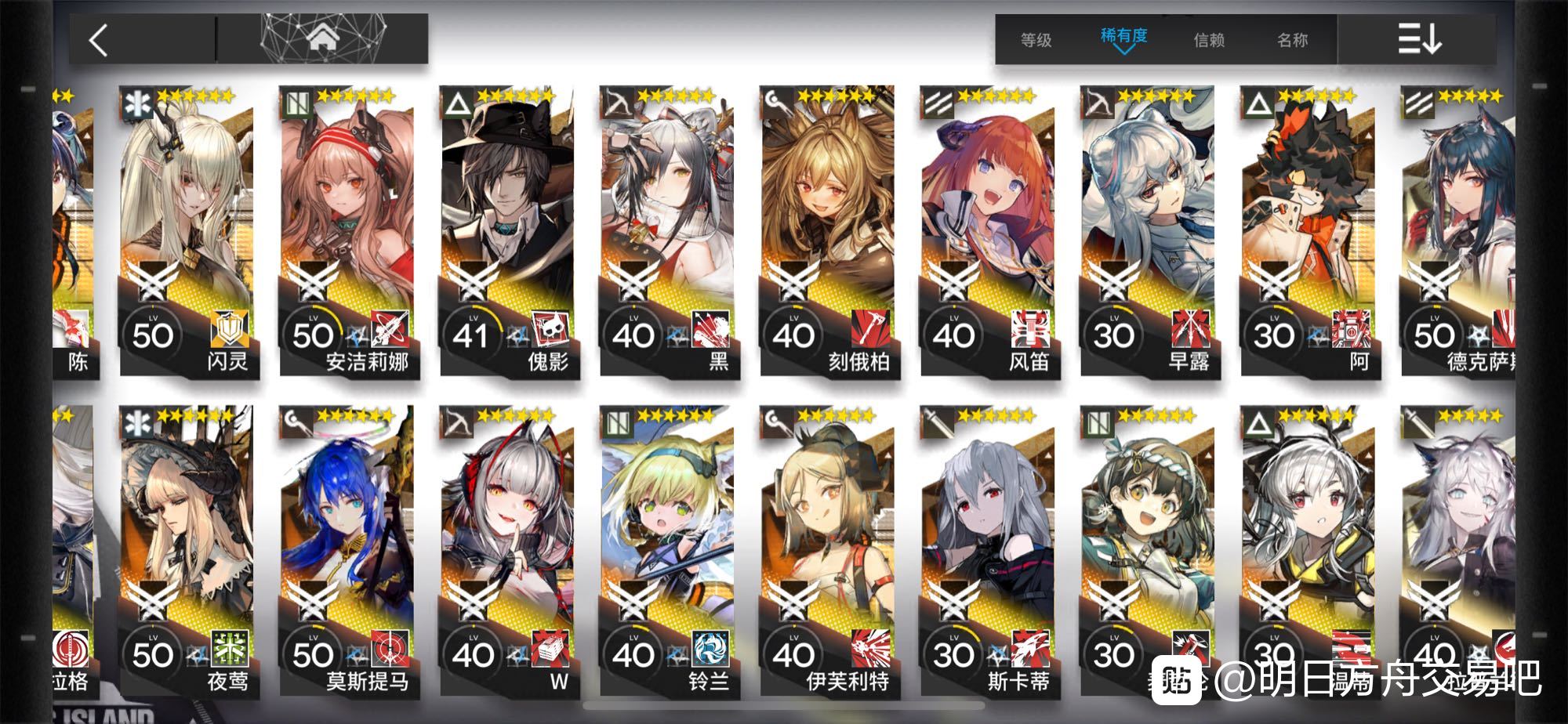The height and width of the screenshot is (724, 1568).
Task: Select operator 早露
Action: tap(1148, 232)
